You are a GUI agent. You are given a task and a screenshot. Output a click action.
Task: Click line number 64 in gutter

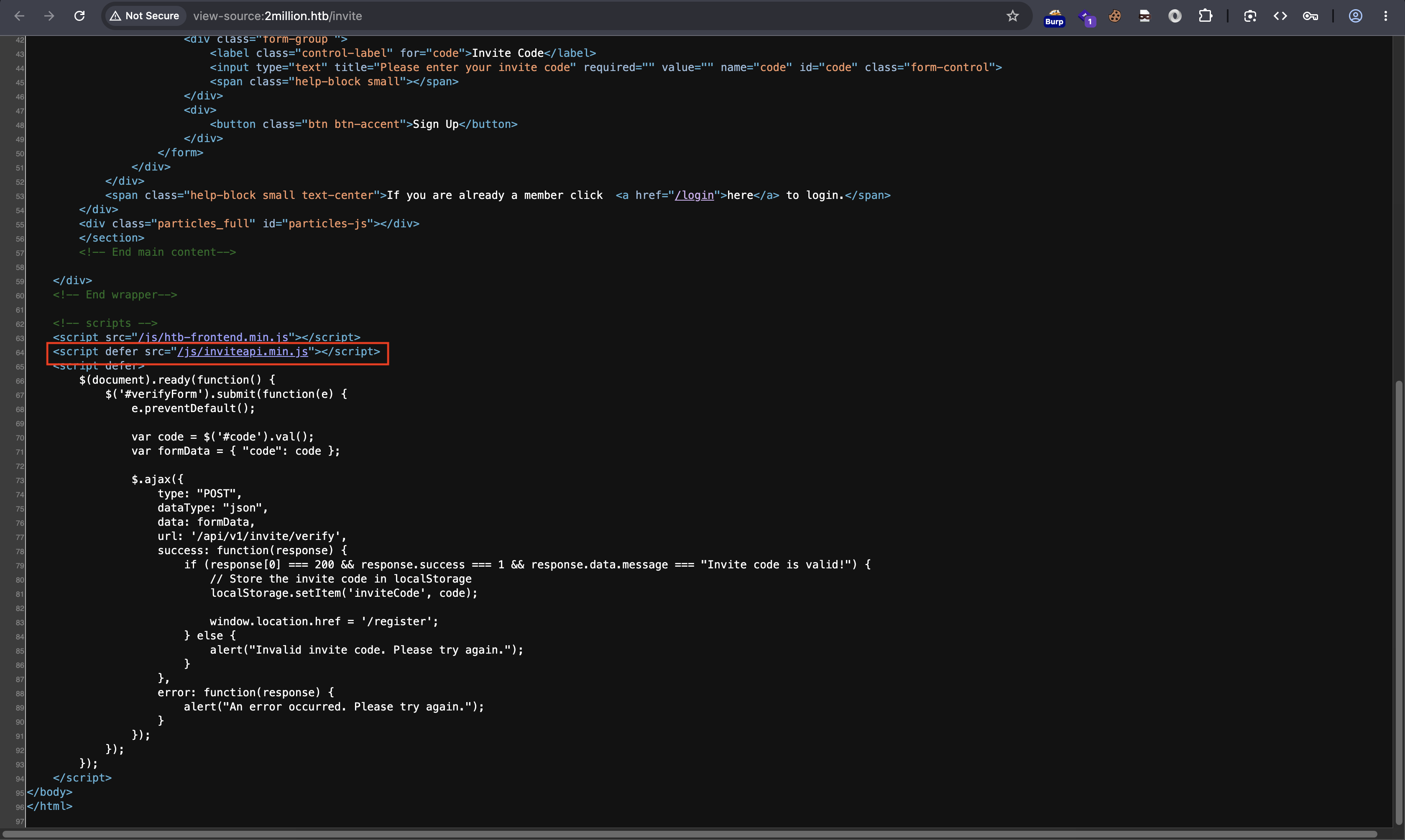(x=20, y=352)
